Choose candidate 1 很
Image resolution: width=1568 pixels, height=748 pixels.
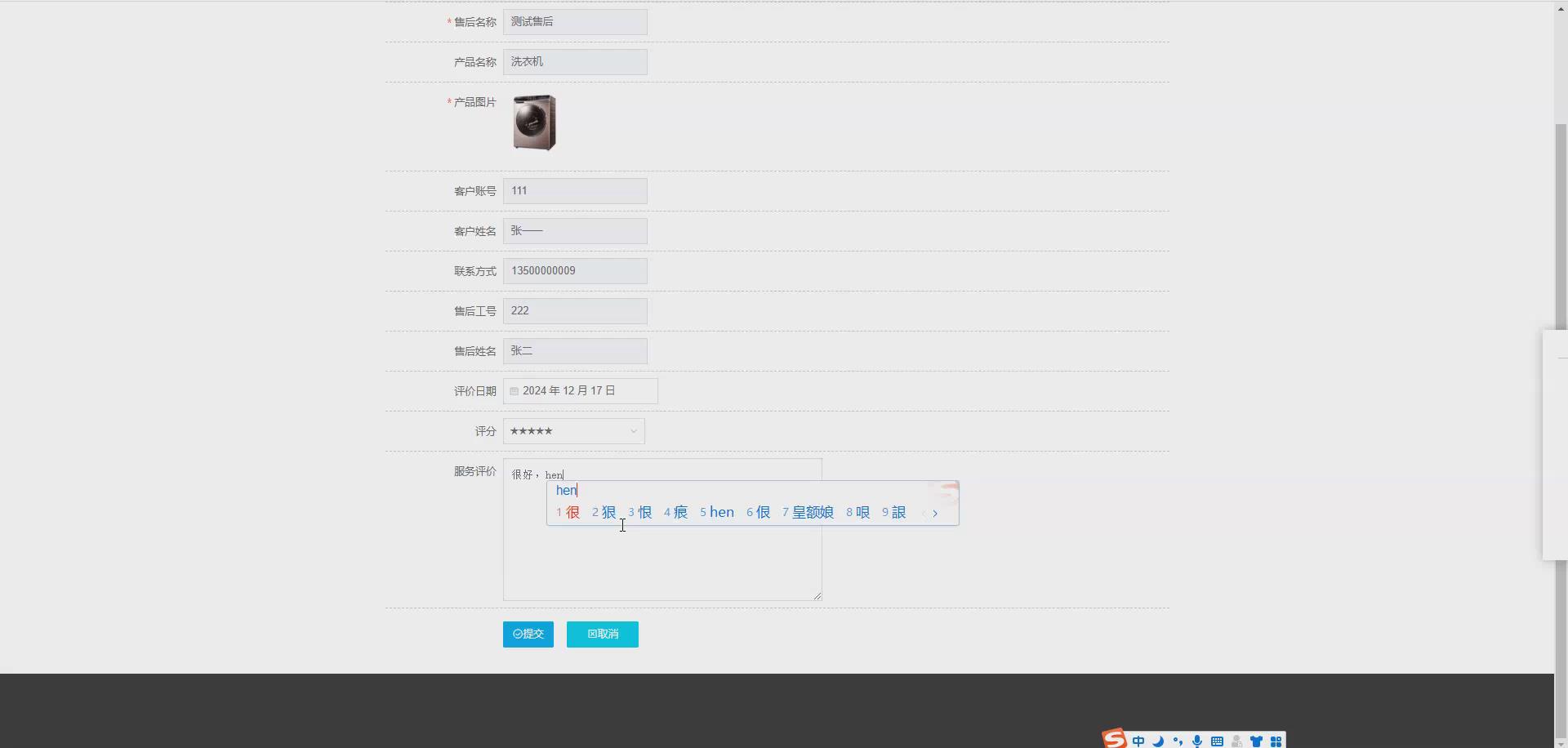[568, 513]
